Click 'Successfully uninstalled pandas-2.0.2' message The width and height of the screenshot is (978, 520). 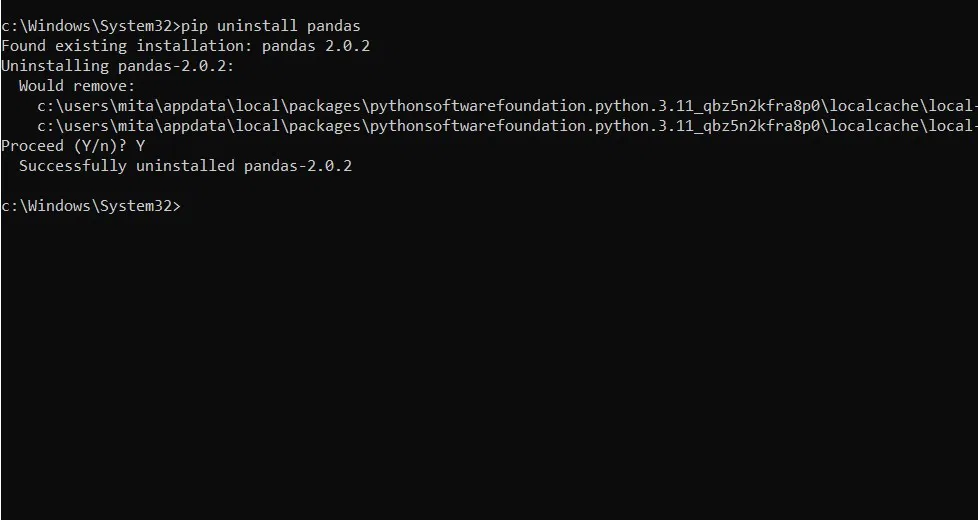pos(185,166)
